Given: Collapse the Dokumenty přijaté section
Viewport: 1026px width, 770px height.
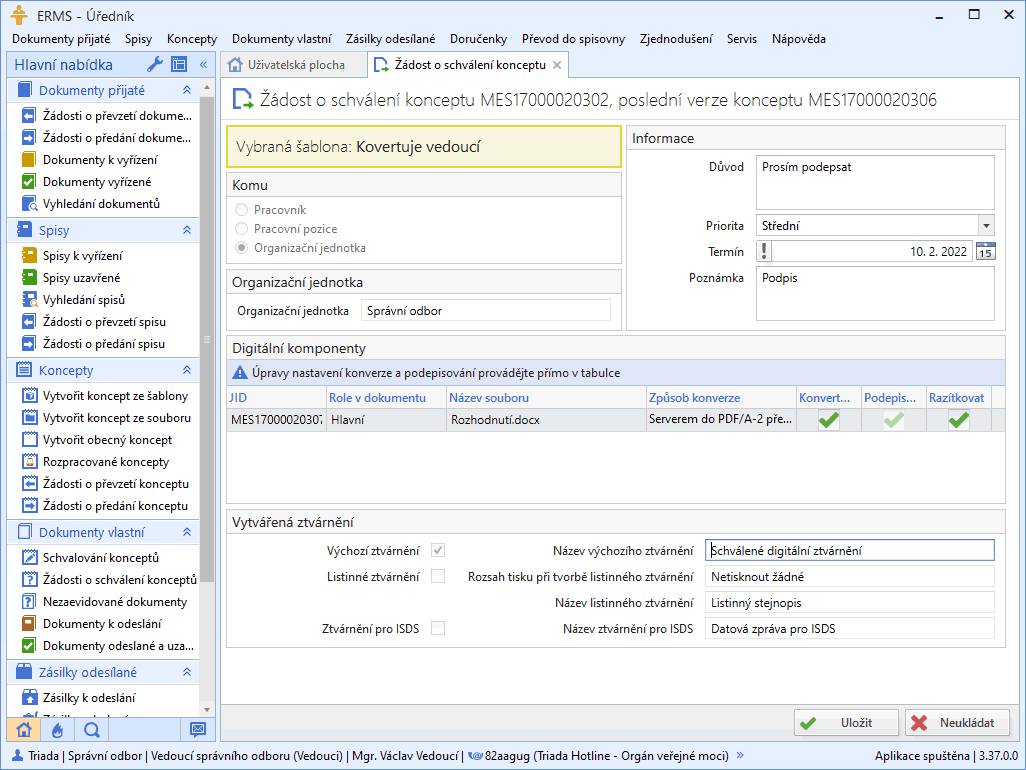Looking at the screenshot, I should (x=186, y=91).
